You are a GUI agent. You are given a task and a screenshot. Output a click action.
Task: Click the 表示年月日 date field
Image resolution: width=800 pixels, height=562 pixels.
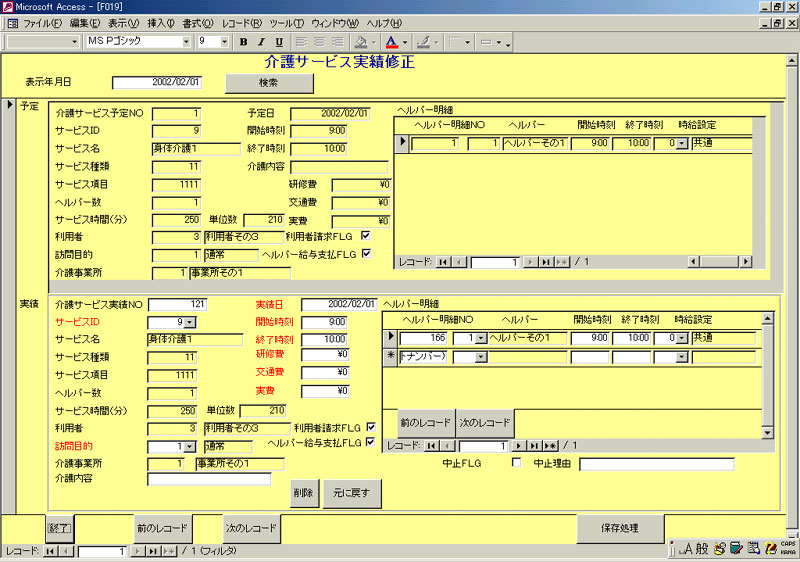pos(157,82)
